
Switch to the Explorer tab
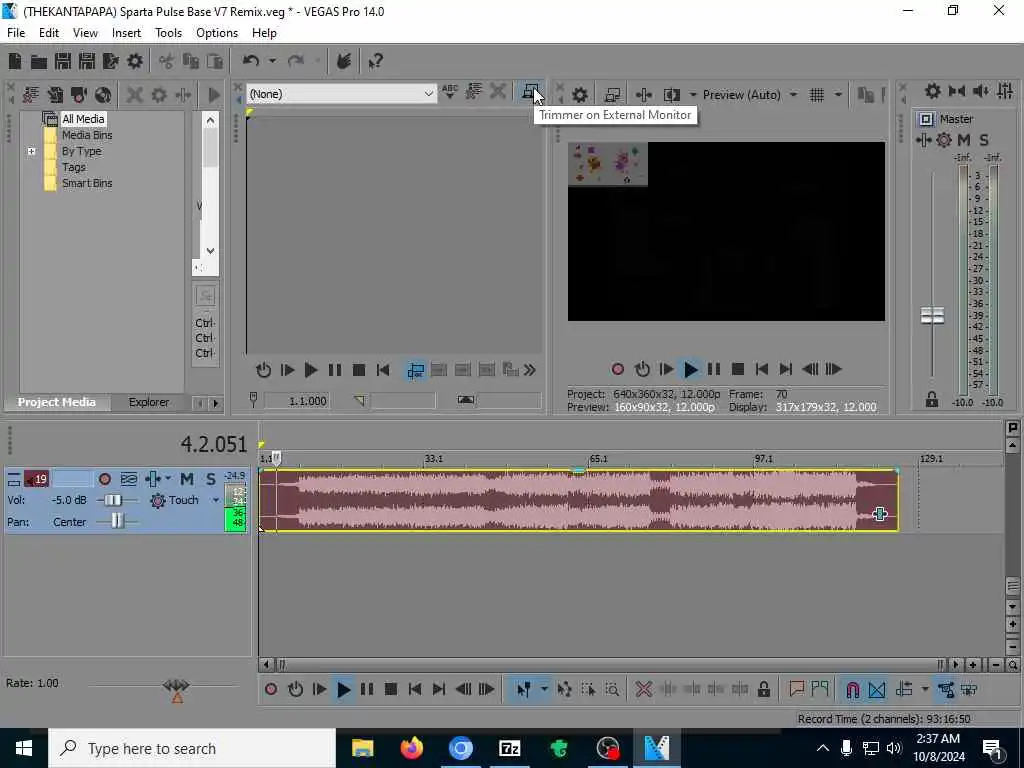tap(149, 402)
